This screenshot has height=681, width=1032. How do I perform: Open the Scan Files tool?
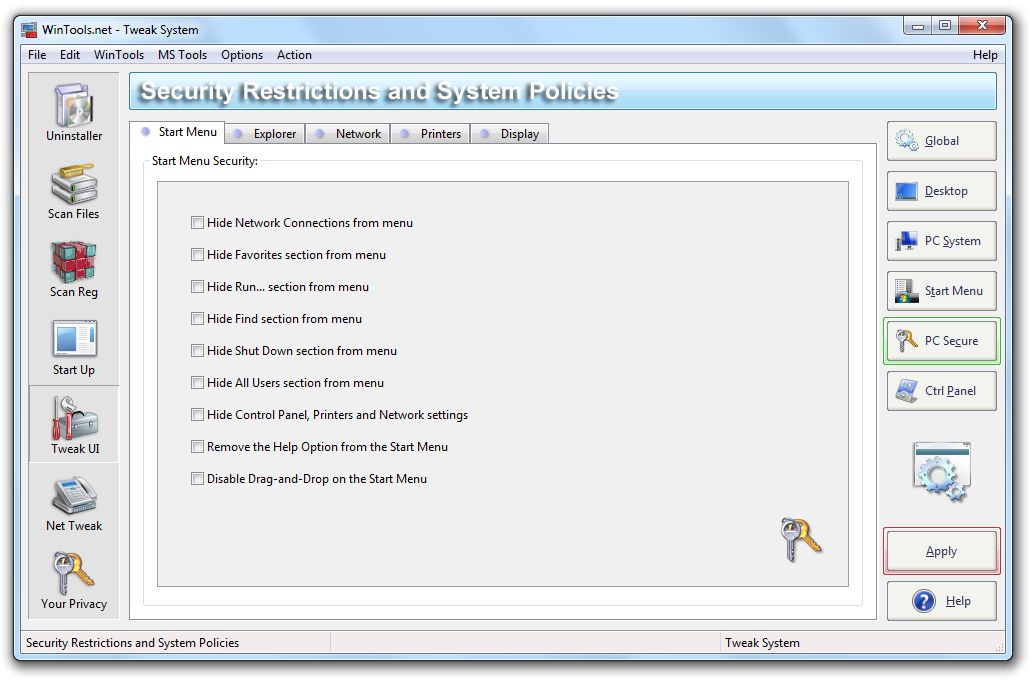pos(74,191)
